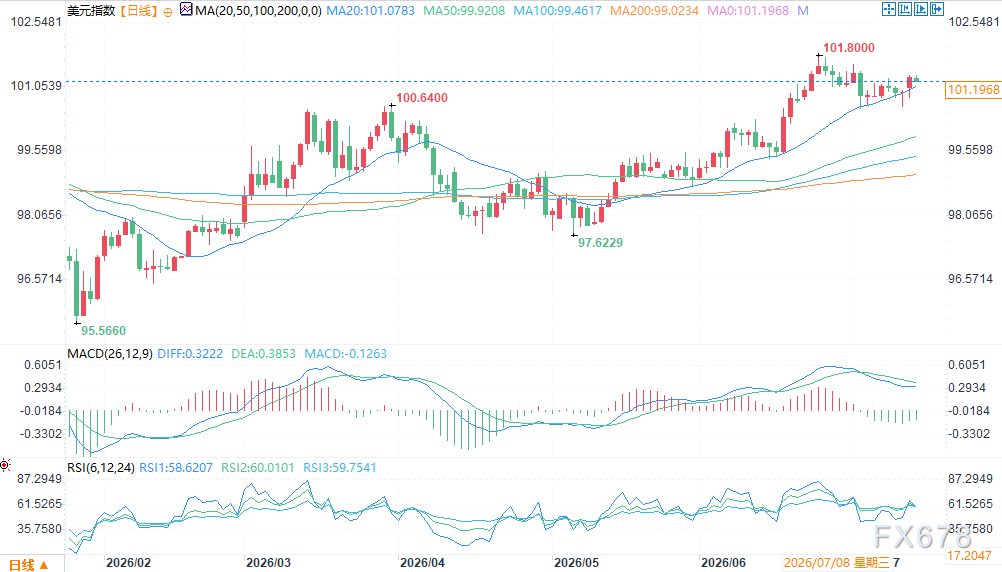Click the current price tag 101.1968
This screenshot has height=572, width=1002.
(x=973, y=90)
